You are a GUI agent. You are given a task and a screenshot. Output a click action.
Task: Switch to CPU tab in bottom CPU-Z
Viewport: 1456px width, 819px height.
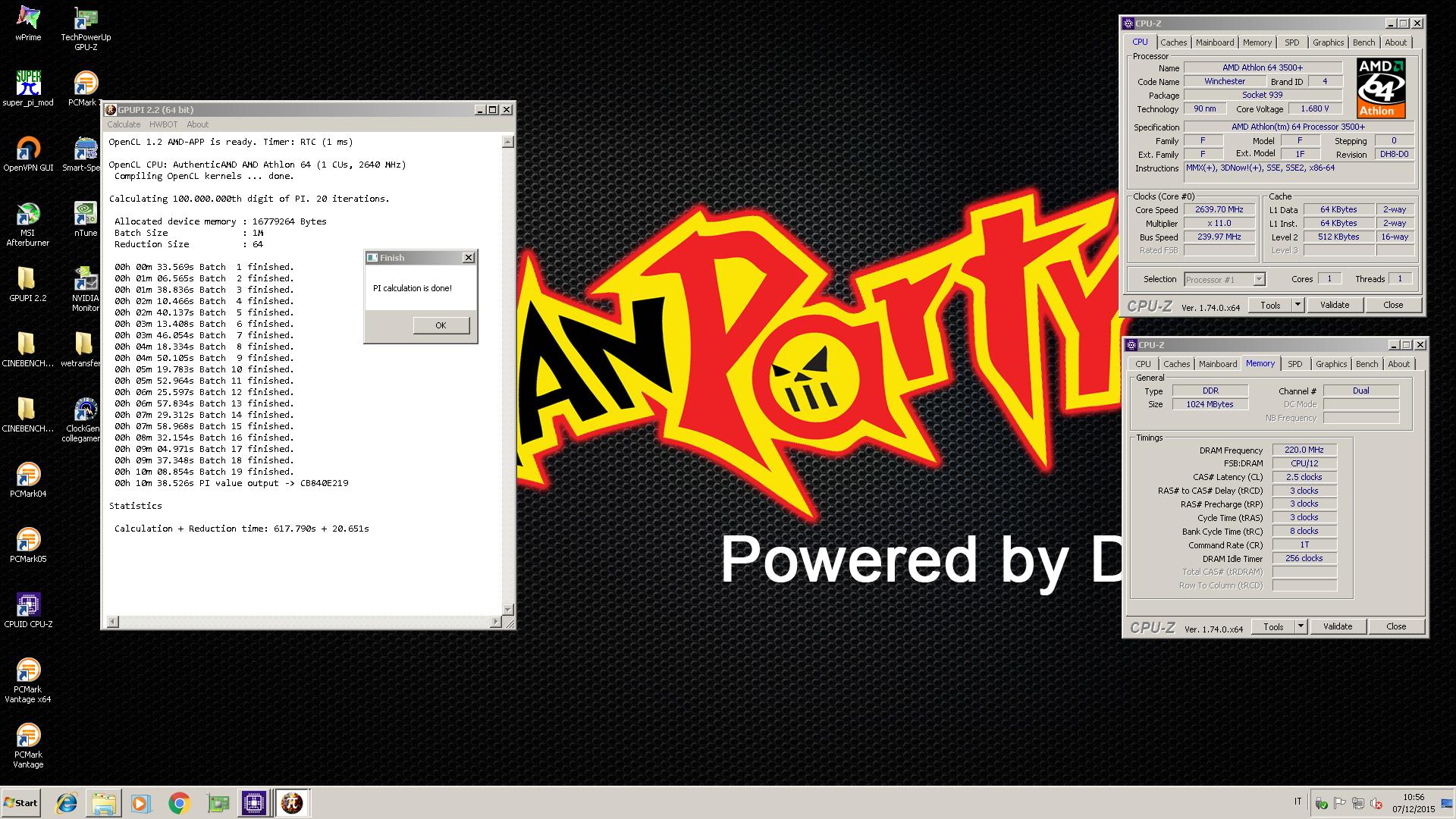(1143, 364)
